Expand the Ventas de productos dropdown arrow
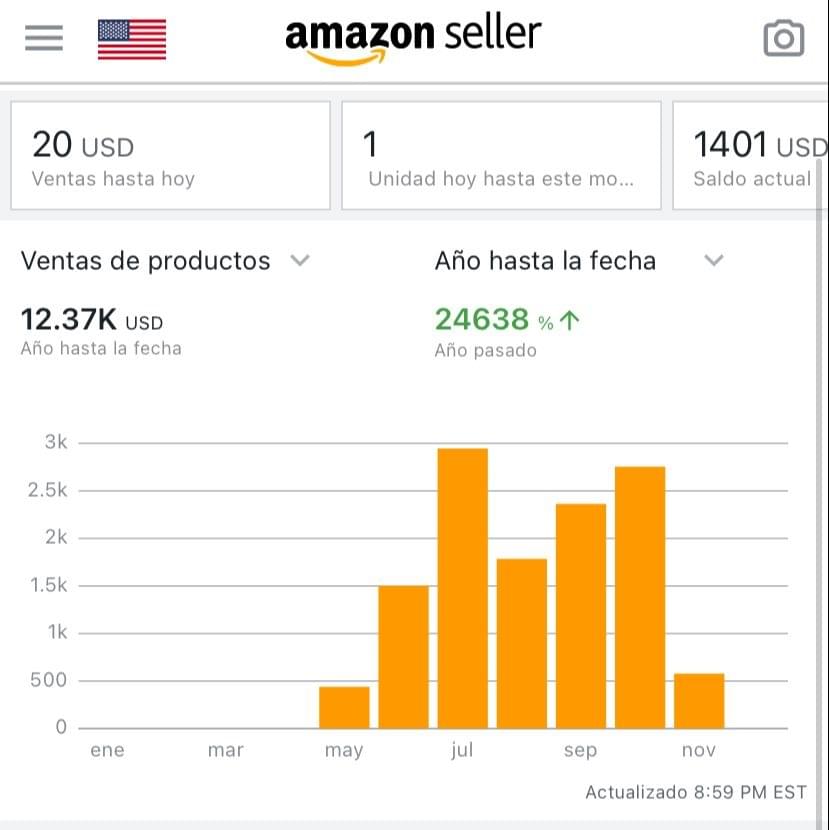Viewport: 829px width, 830px height. click(299, 261)
